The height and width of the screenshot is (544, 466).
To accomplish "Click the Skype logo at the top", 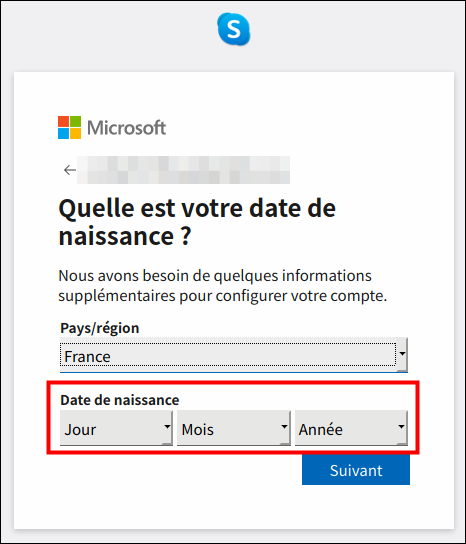I will (x=234, y=29).
